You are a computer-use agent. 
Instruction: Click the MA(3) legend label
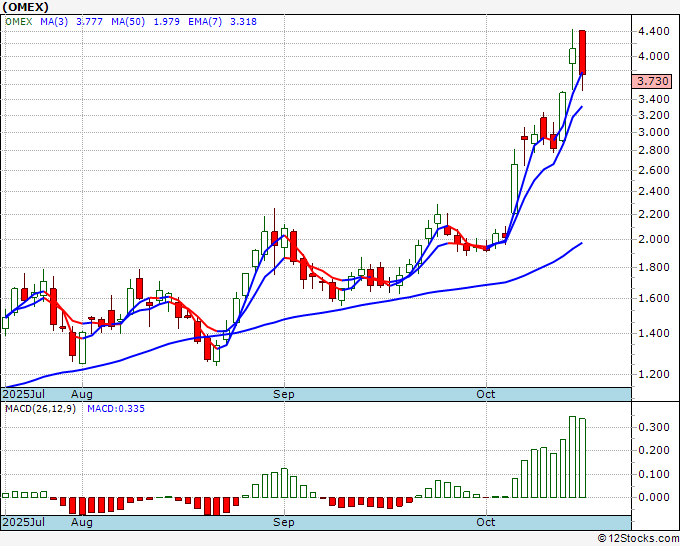(x=54, y=22)
